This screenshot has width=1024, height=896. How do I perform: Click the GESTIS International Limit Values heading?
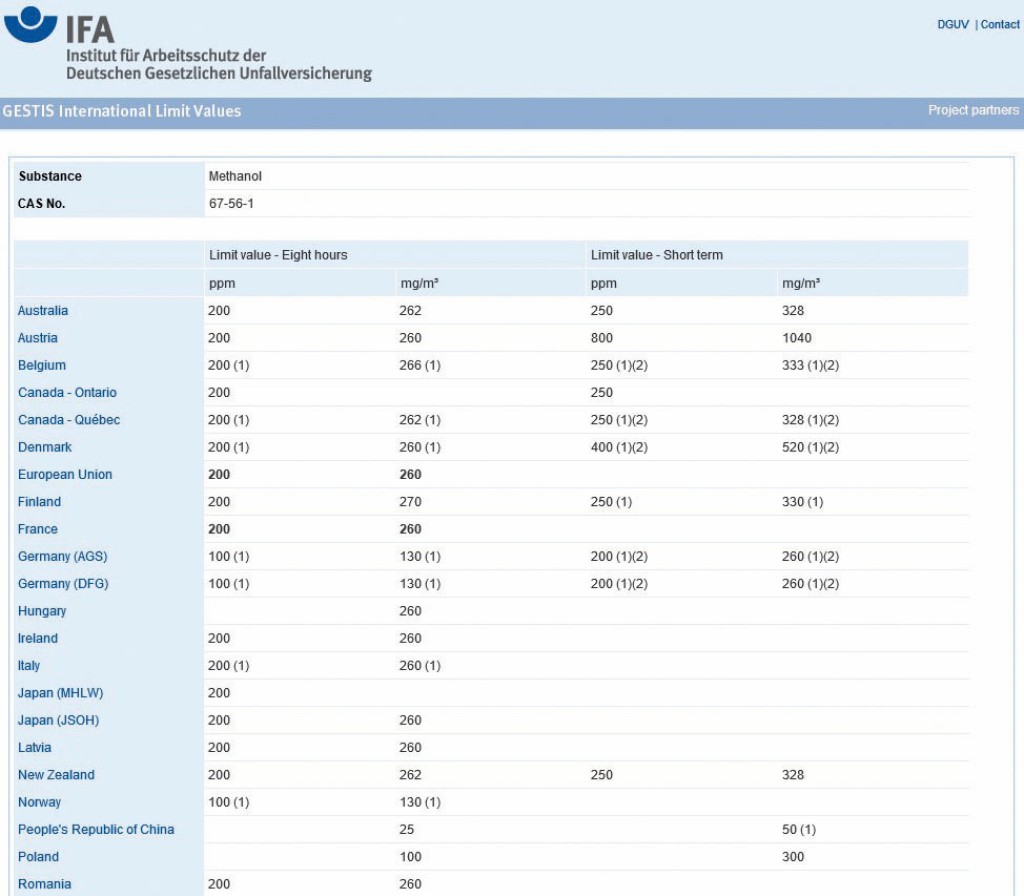pyautogui.click(x=121, y=111)
